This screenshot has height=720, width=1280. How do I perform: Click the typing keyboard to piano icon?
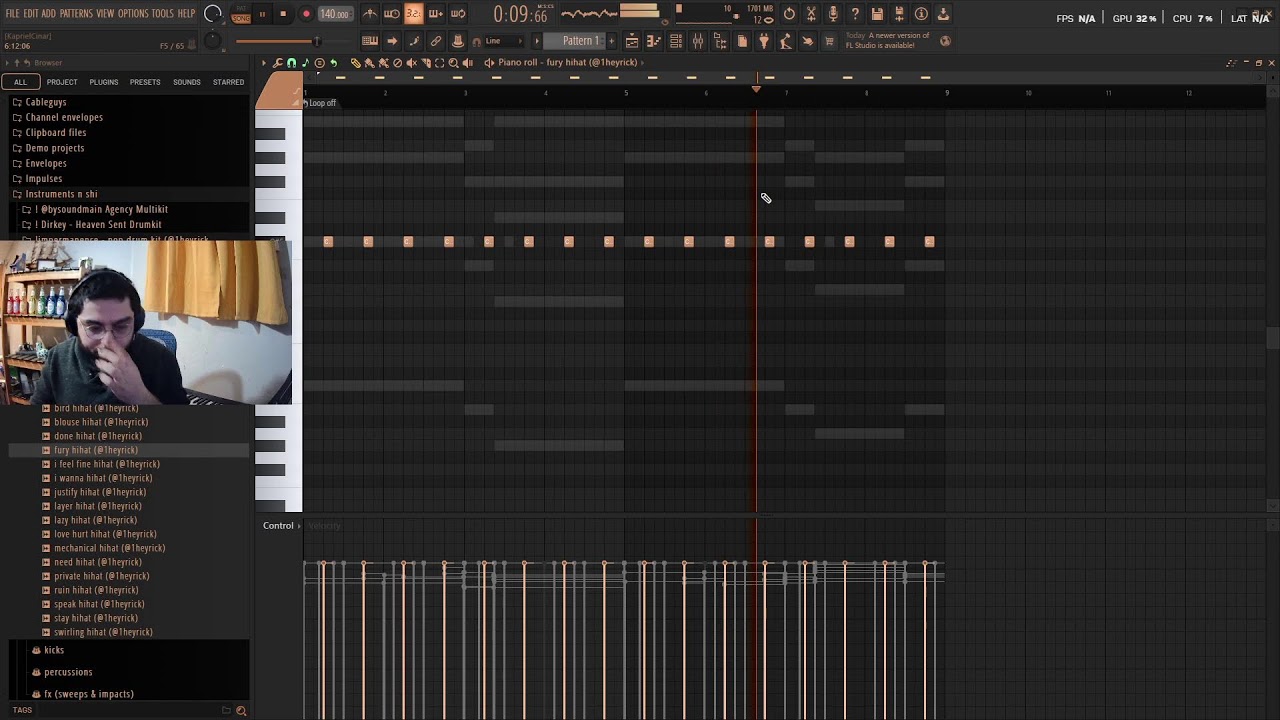[x=370, y=41]
